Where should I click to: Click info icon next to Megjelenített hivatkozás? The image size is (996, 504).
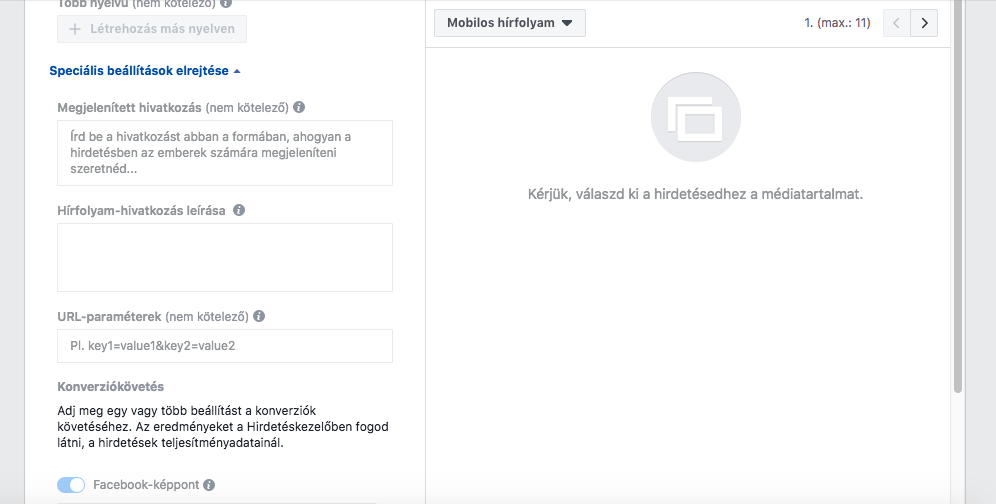299,107
